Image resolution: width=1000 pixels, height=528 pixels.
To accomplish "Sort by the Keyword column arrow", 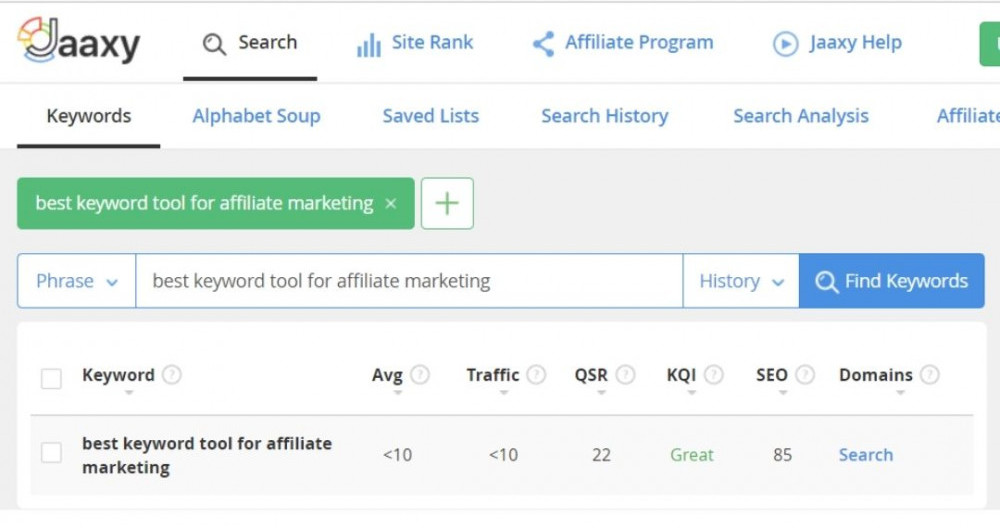I will click(129, 393).
